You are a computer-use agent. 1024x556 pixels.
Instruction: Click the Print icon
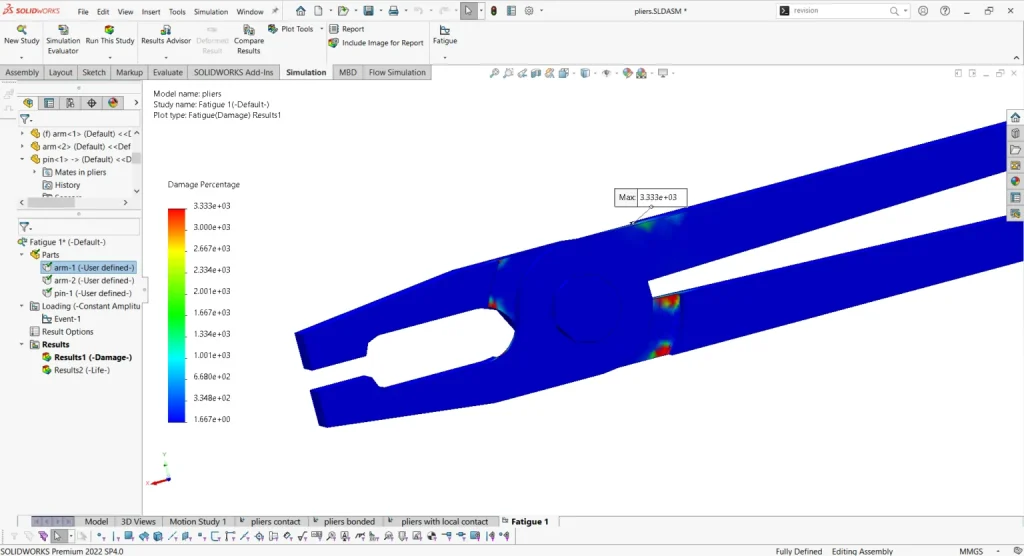393,10
